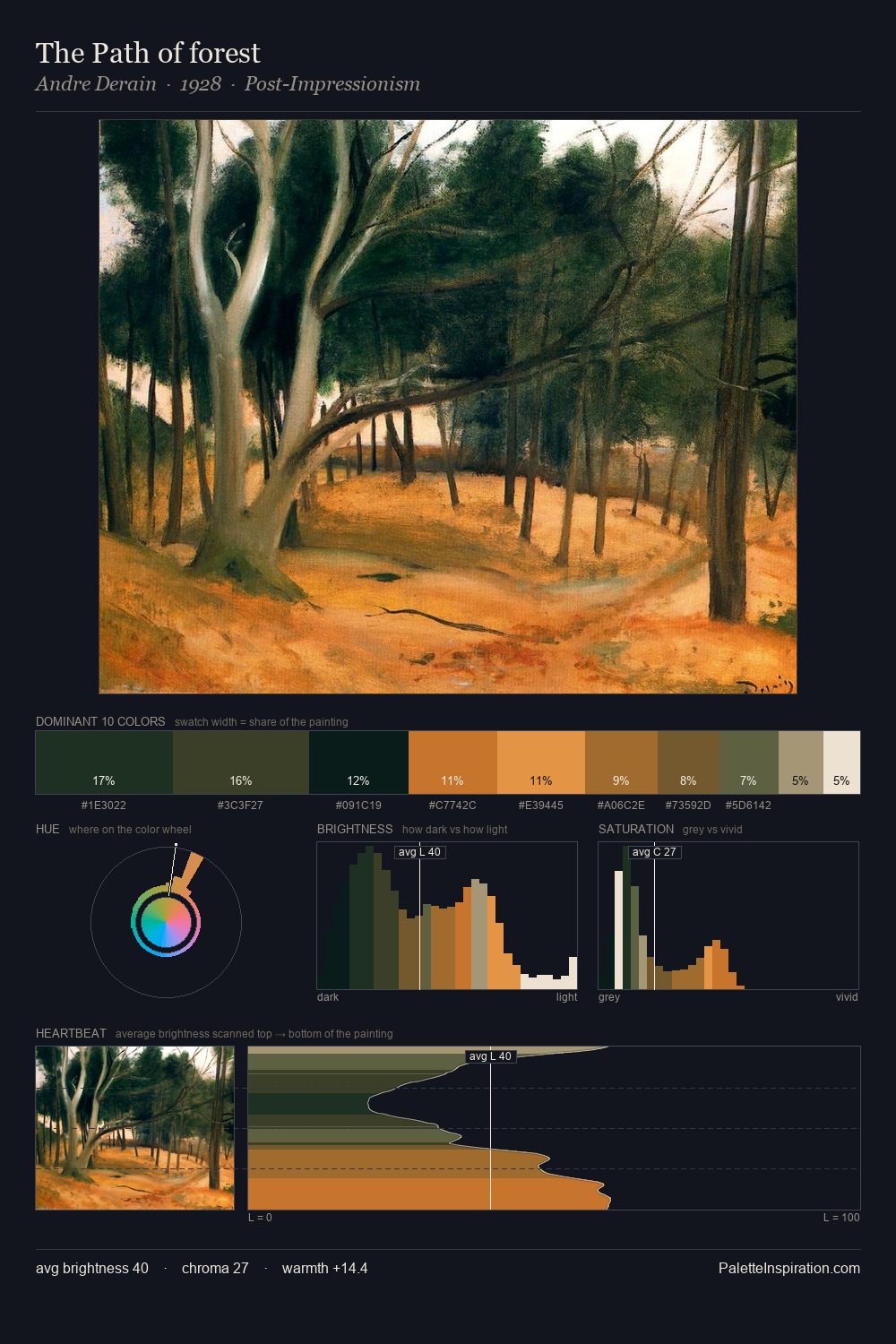Click the saturation histogram chart
The height and width of the screenshot is (1344, 896).
(x=728, y=916)
